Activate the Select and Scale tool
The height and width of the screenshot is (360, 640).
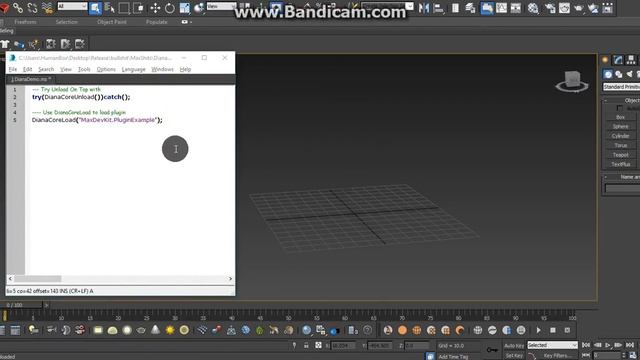click(x=184, y=7)
